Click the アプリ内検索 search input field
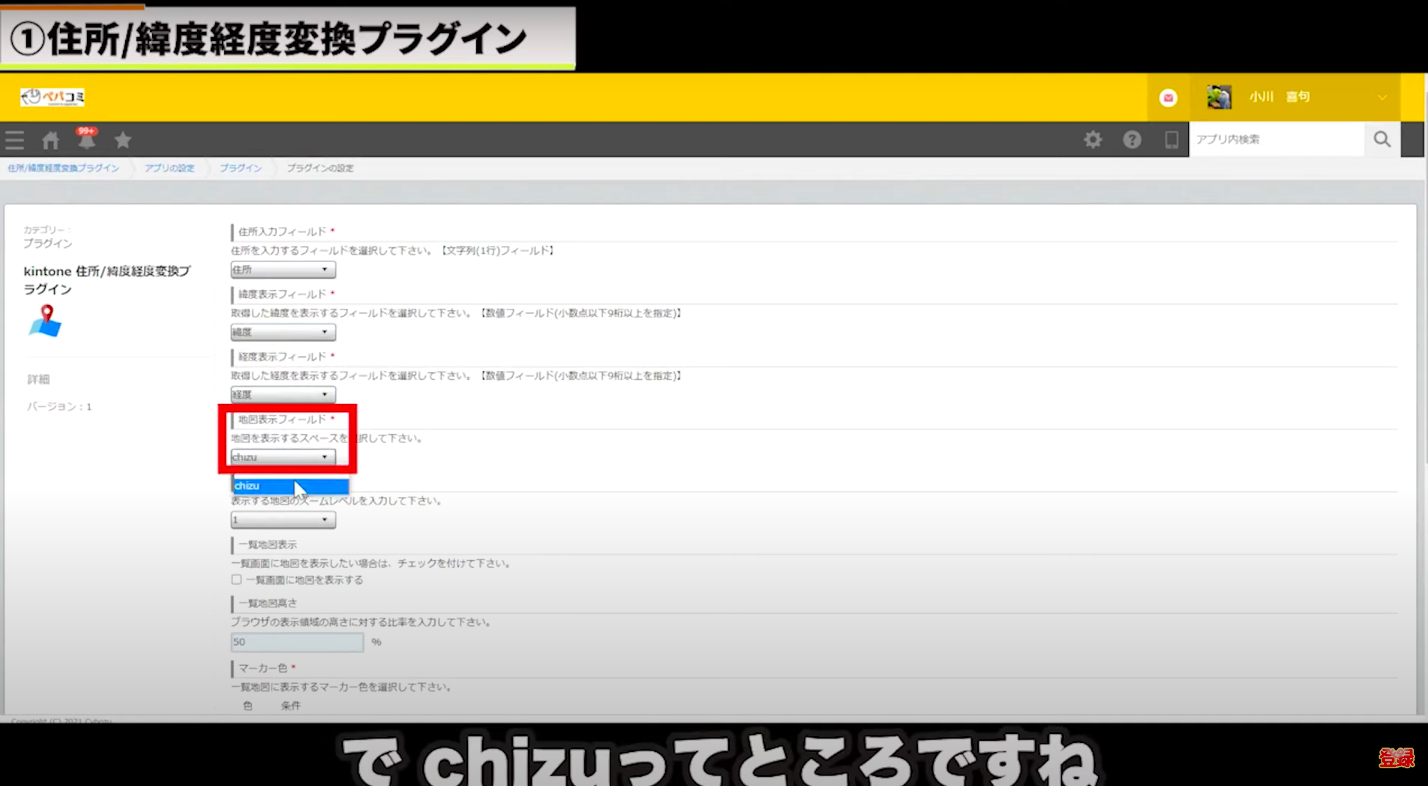This screenshot has width=1428, height=786. pyautogui.click(x=1276, y=140)
